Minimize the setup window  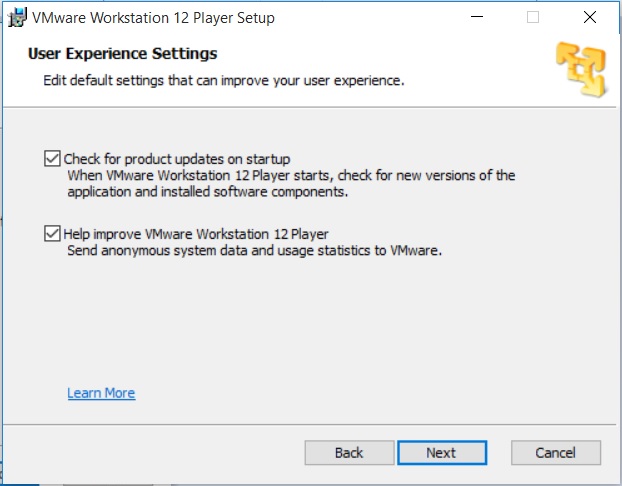point(477,17)
